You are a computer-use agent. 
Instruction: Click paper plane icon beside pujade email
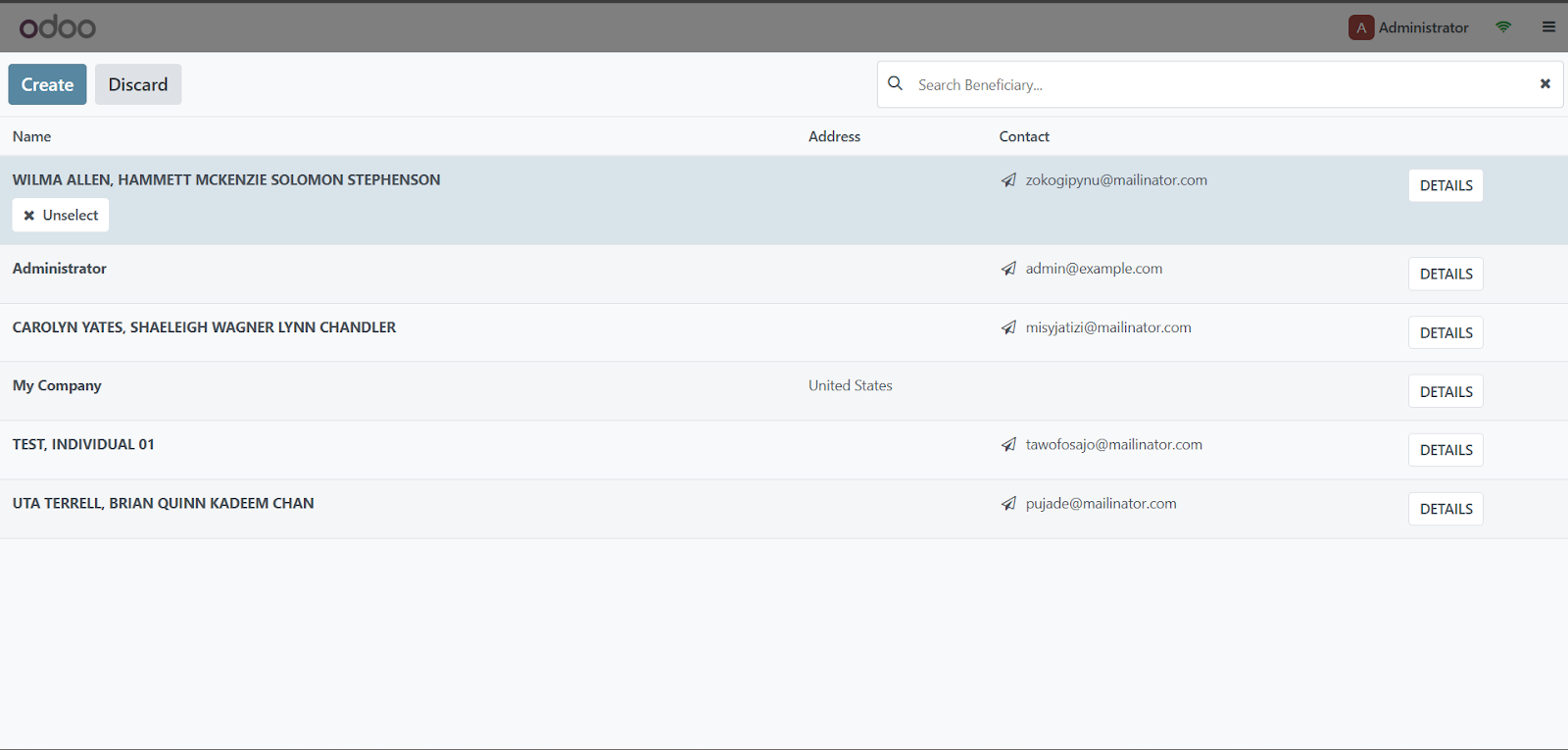pyautogui.click(x=1008, y=504)
